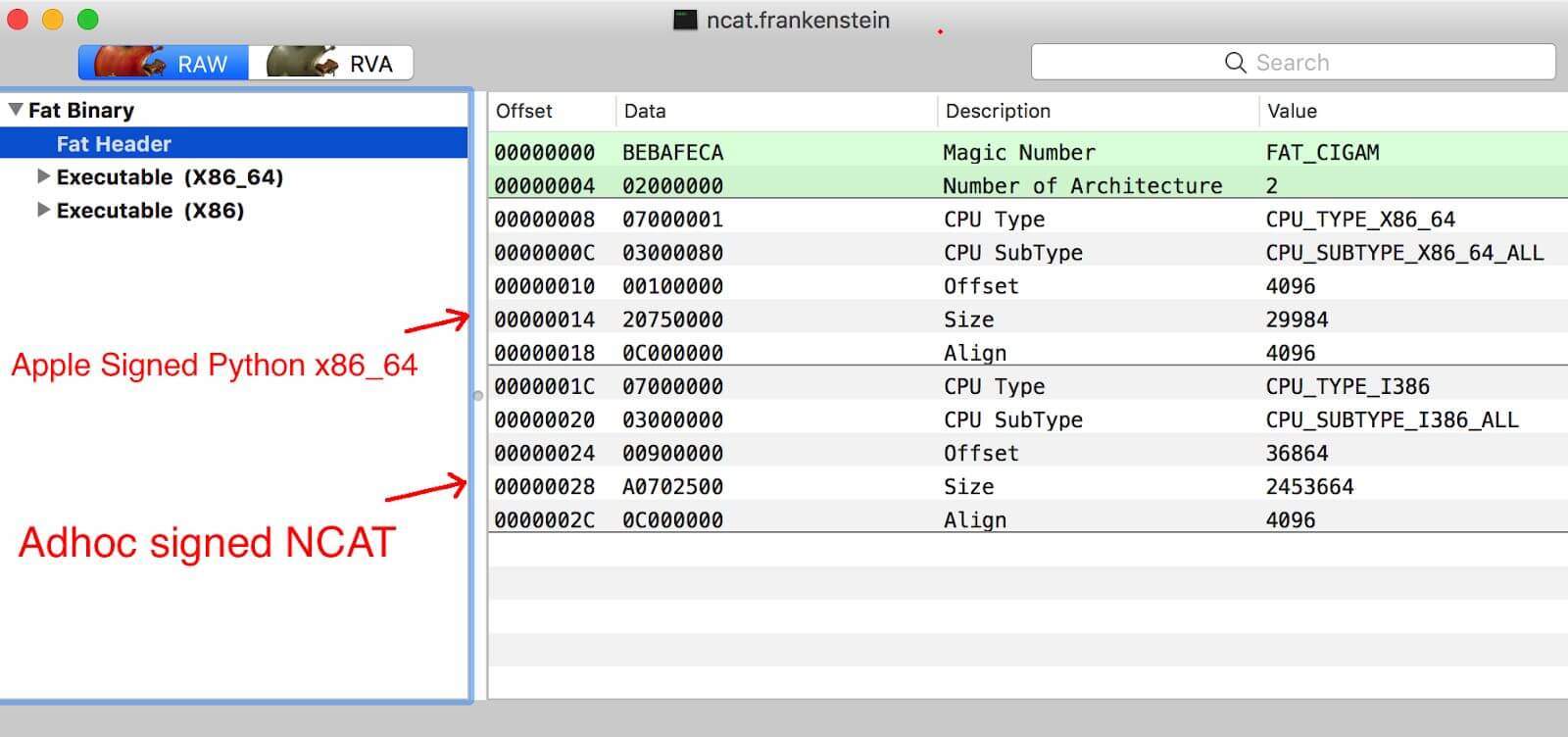Select Executable (X86) in the sidebar
1568x737 pixels.
coord(150,211)
